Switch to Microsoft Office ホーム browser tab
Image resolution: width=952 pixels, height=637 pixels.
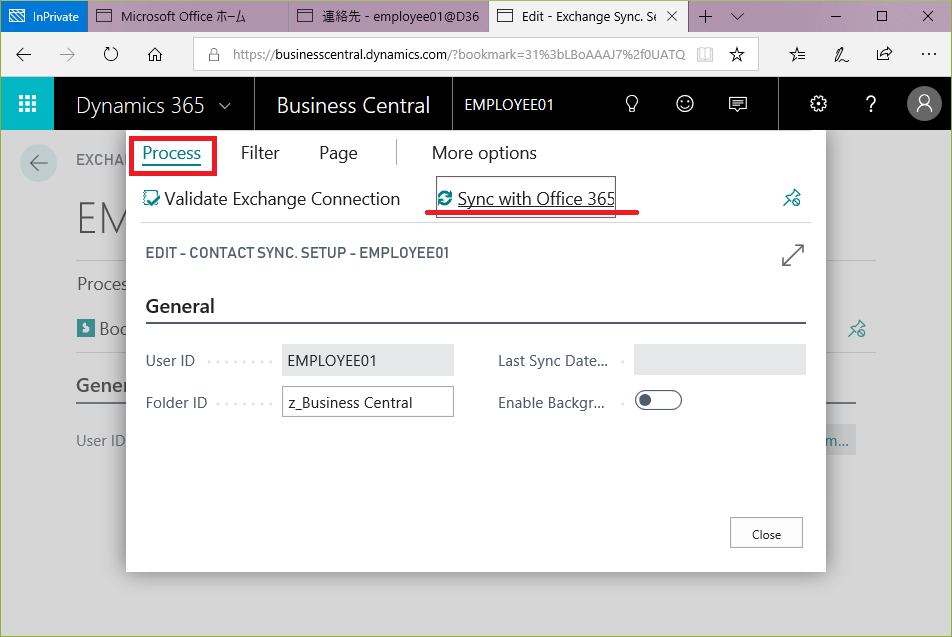tap(188, 16)
